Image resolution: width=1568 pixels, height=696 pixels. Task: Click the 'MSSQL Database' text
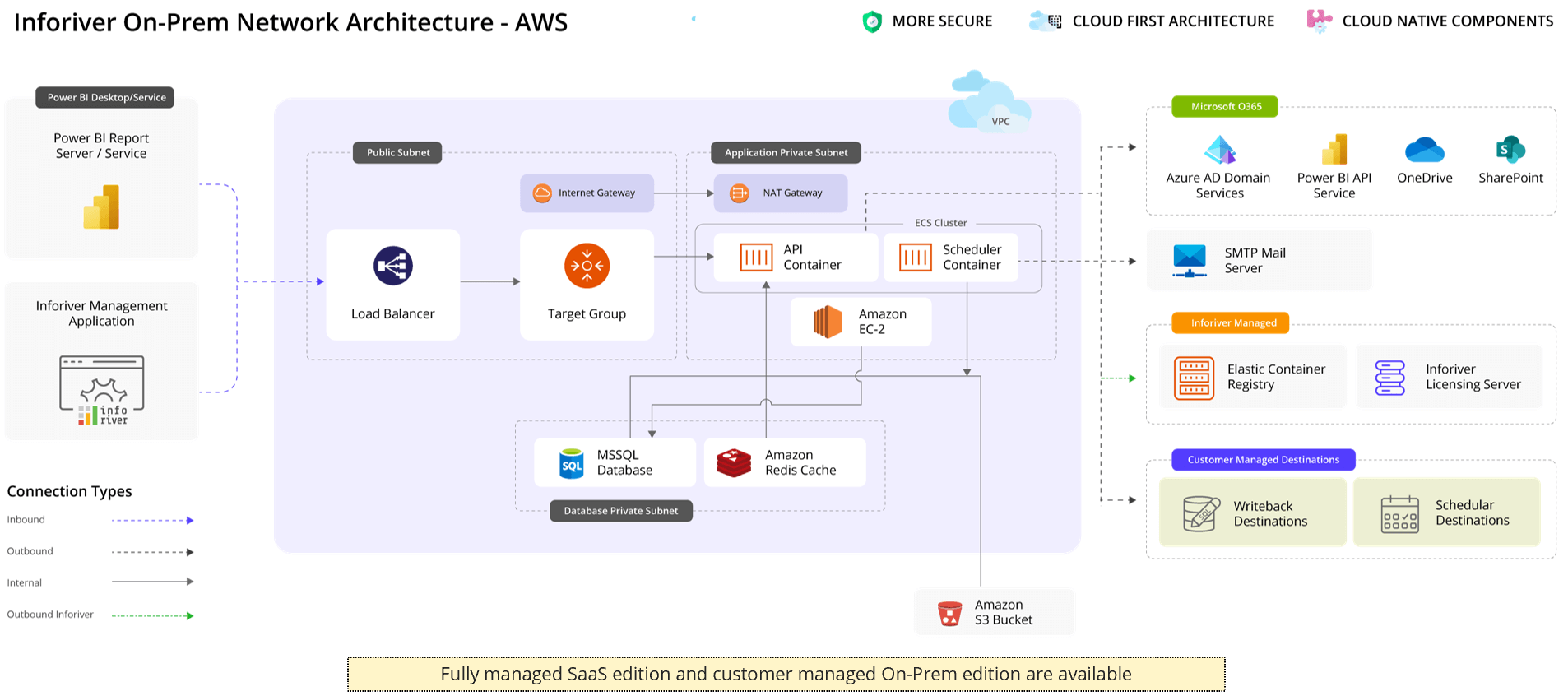point(624,462)
